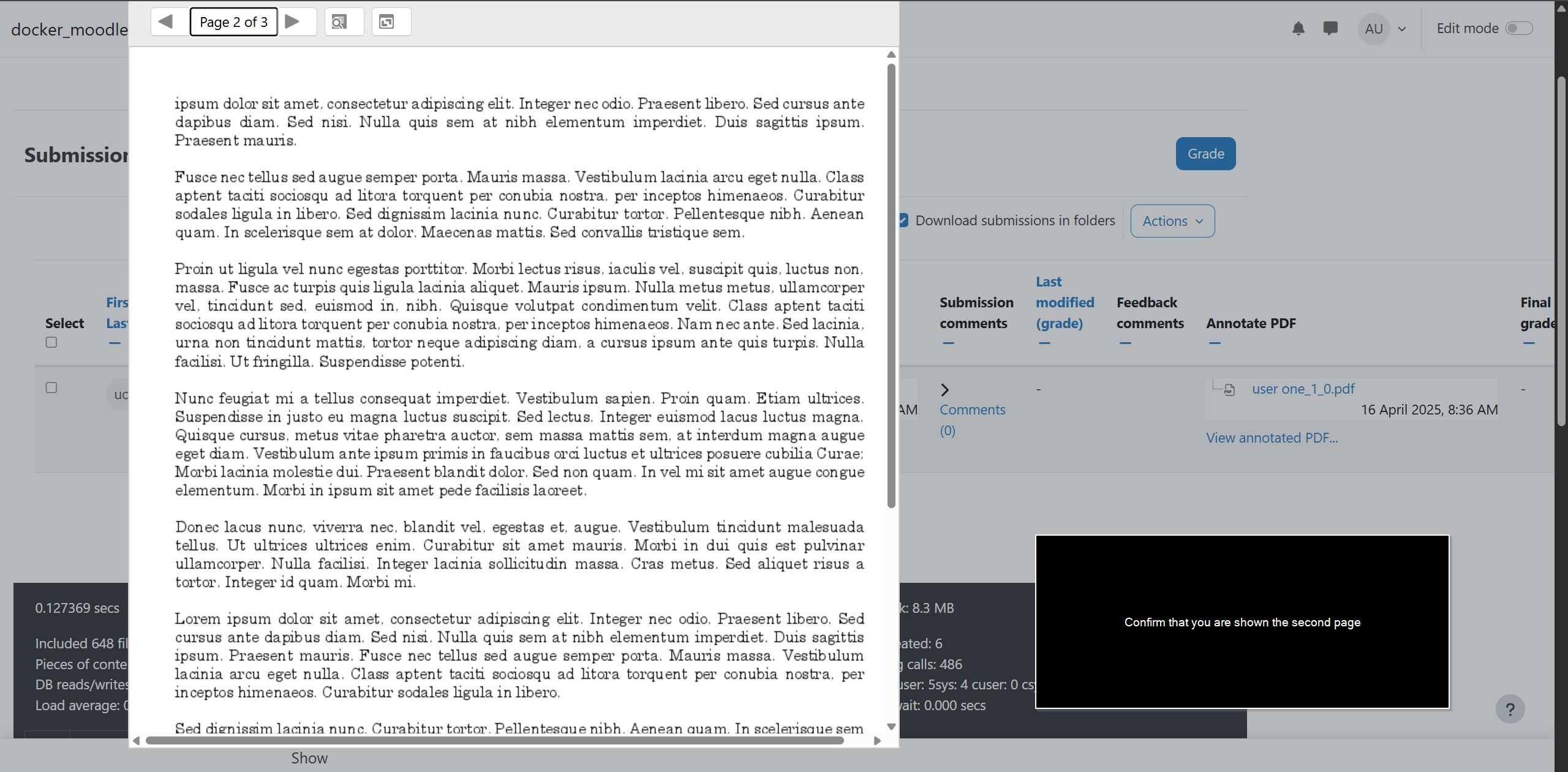Click the 16 April 2025, 8:36 AM timestamp
The image size is (1568, 772).
[x=1429, y=410]
